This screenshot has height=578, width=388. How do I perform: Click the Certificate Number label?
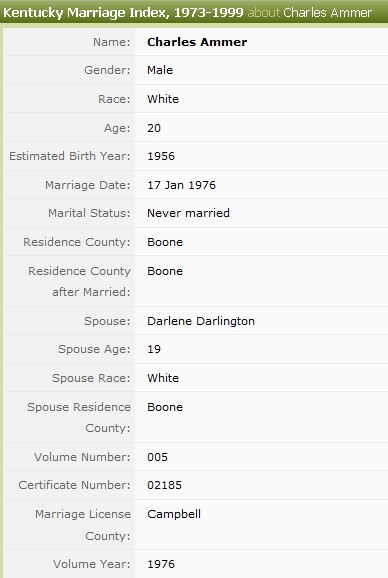click(x=74, y=485)
